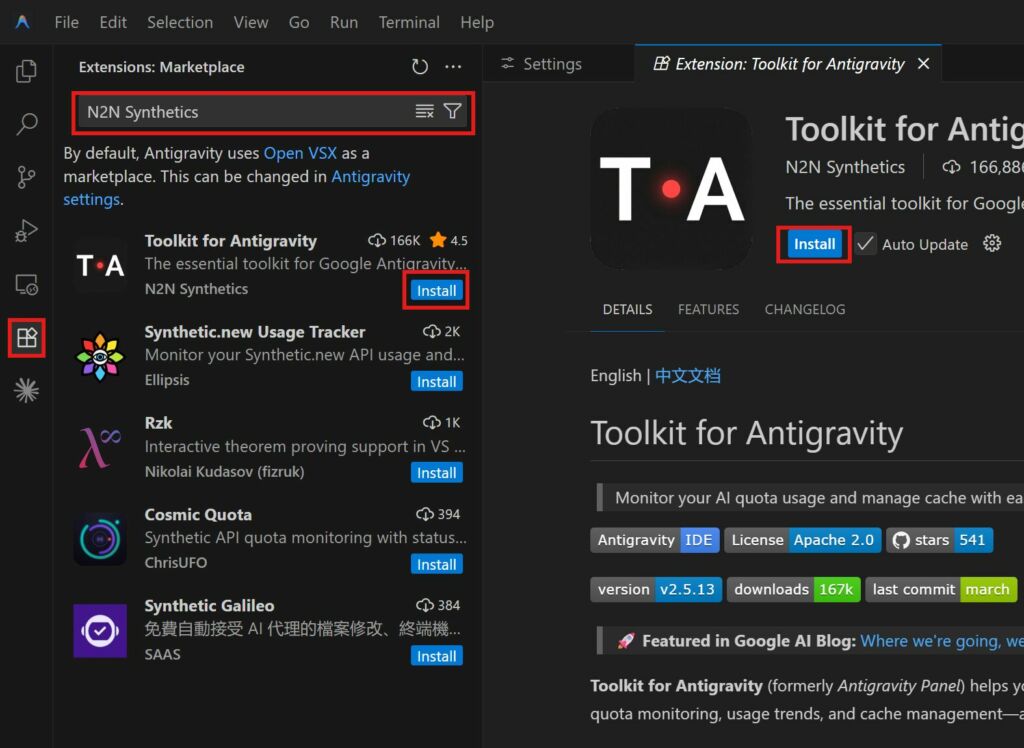This screenshot has height=748, width=1024.
Task: Click the Toolkit T·A icon in list
Action: [100, 265]
